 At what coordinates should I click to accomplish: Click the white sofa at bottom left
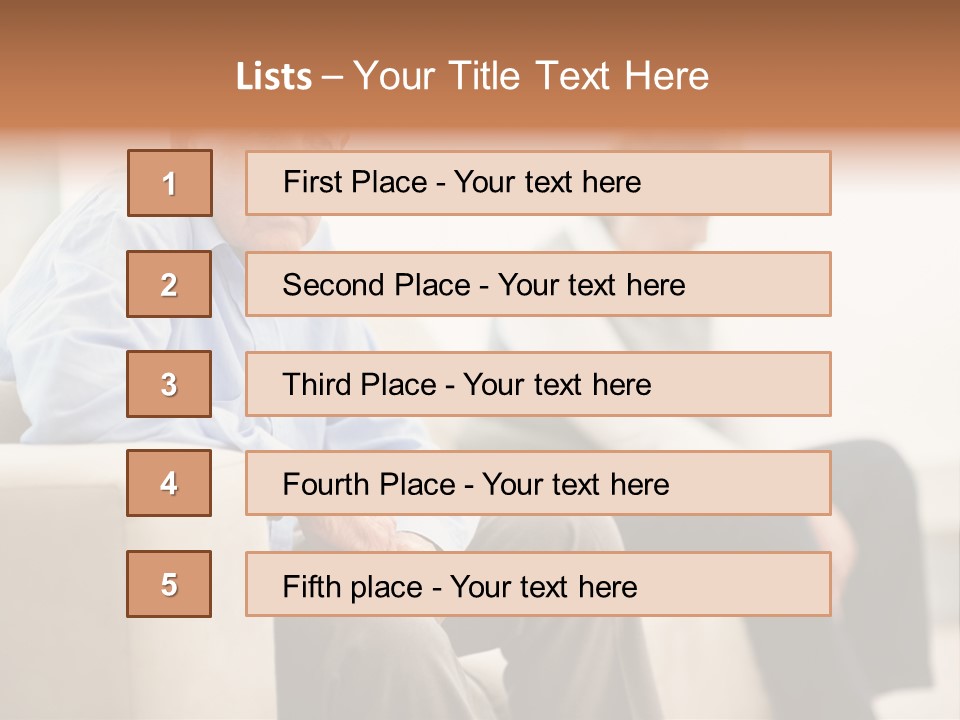60,600
